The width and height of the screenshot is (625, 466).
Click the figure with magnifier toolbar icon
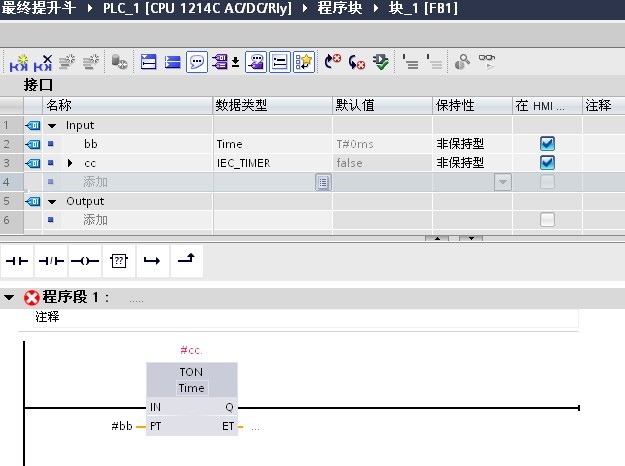pos(462,62)
